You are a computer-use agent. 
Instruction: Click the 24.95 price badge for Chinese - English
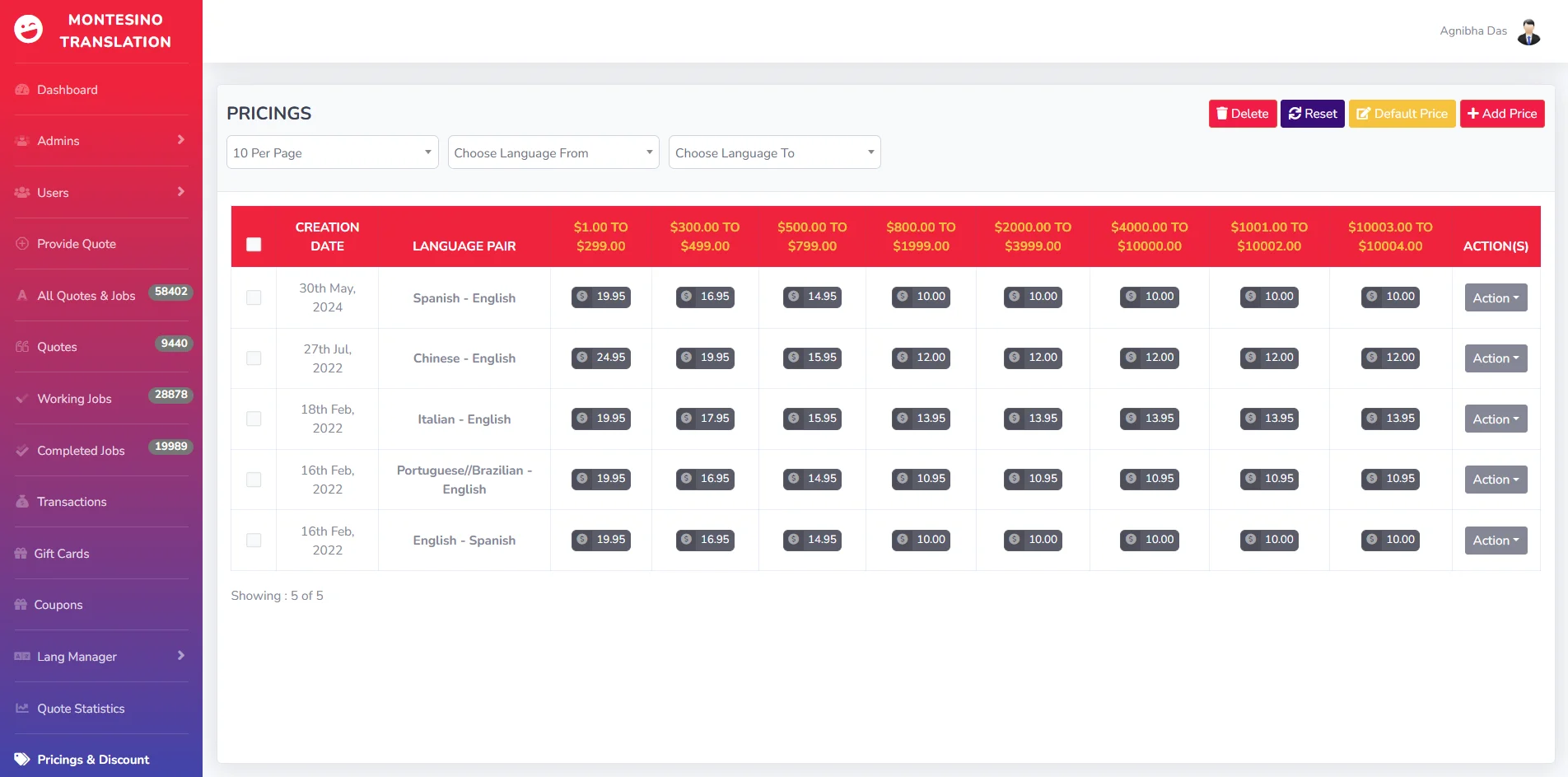pyautogui.click(x=601, y=358)
